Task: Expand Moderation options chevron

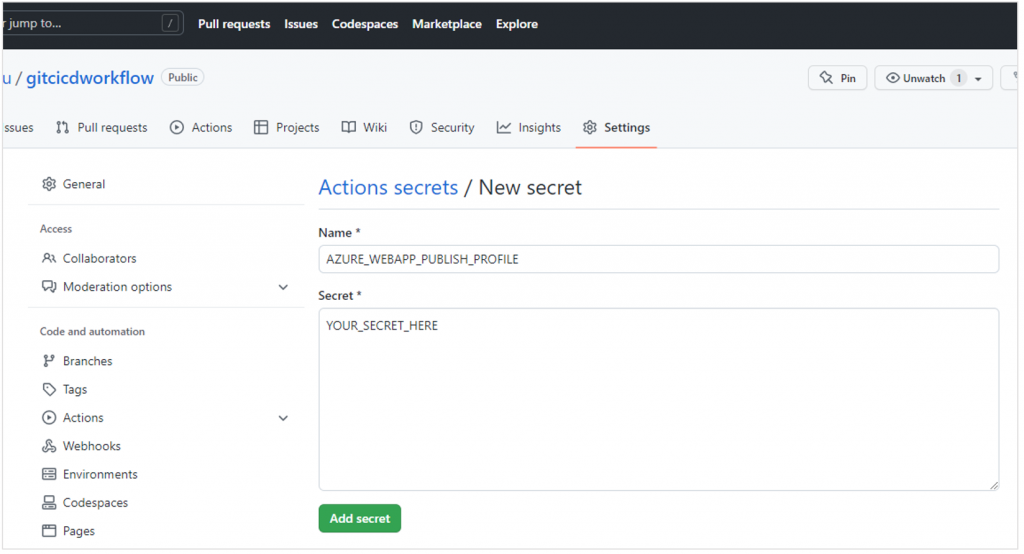Action: coord(283,287)
